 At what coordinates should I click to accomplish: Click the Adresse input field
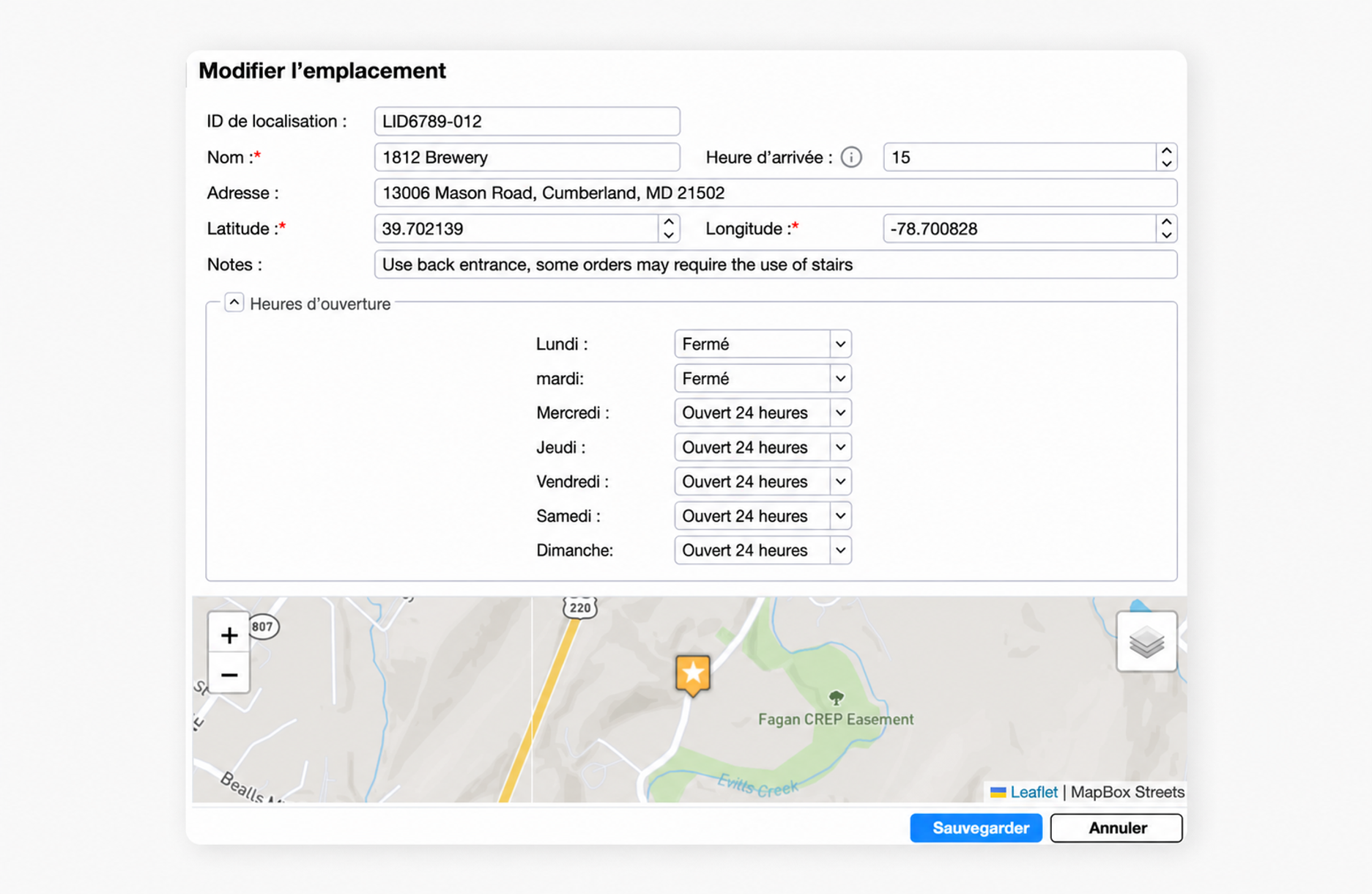[776, 193]
